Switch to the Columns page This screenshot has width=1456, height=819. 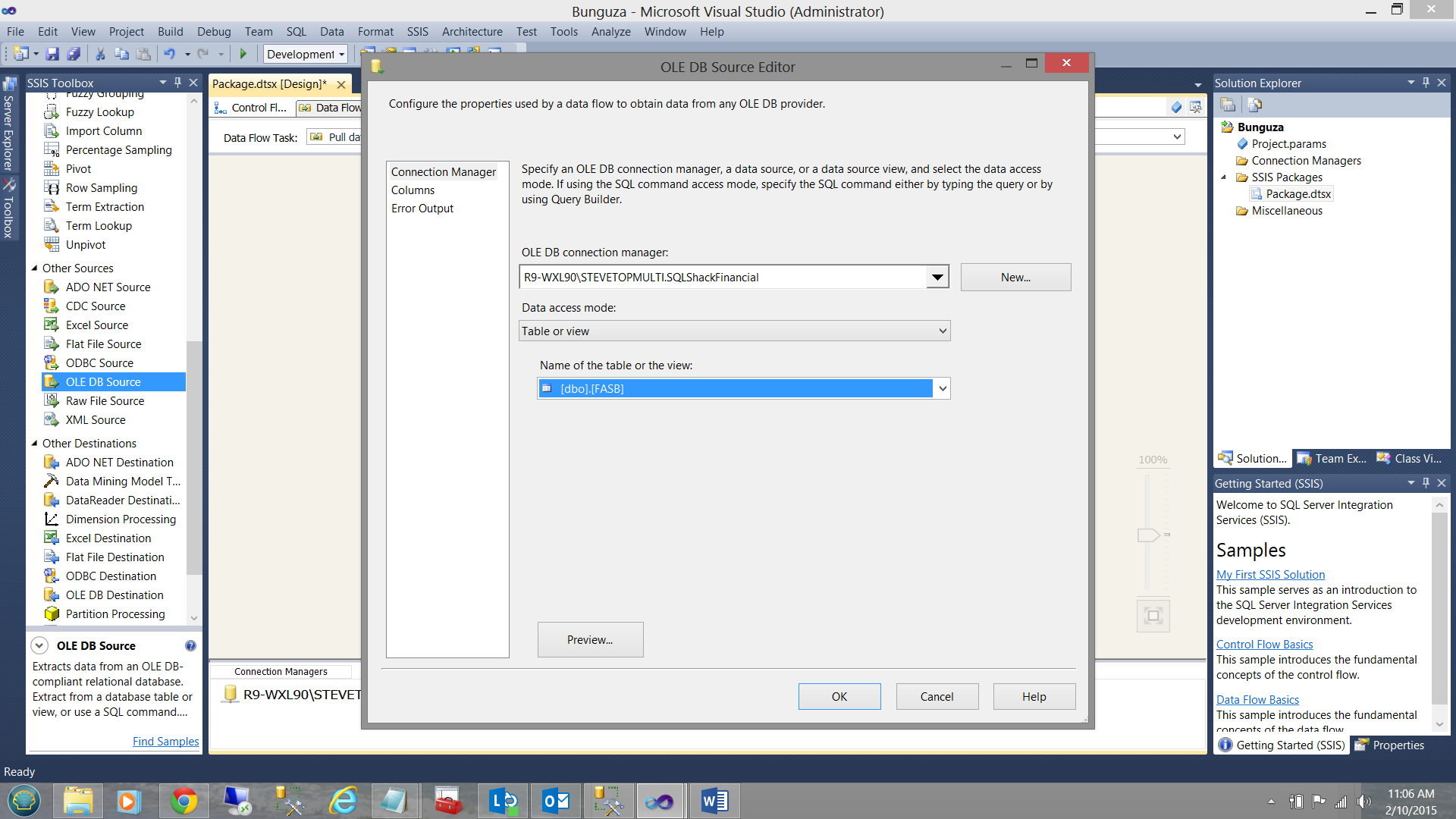[x=413, y=190]
